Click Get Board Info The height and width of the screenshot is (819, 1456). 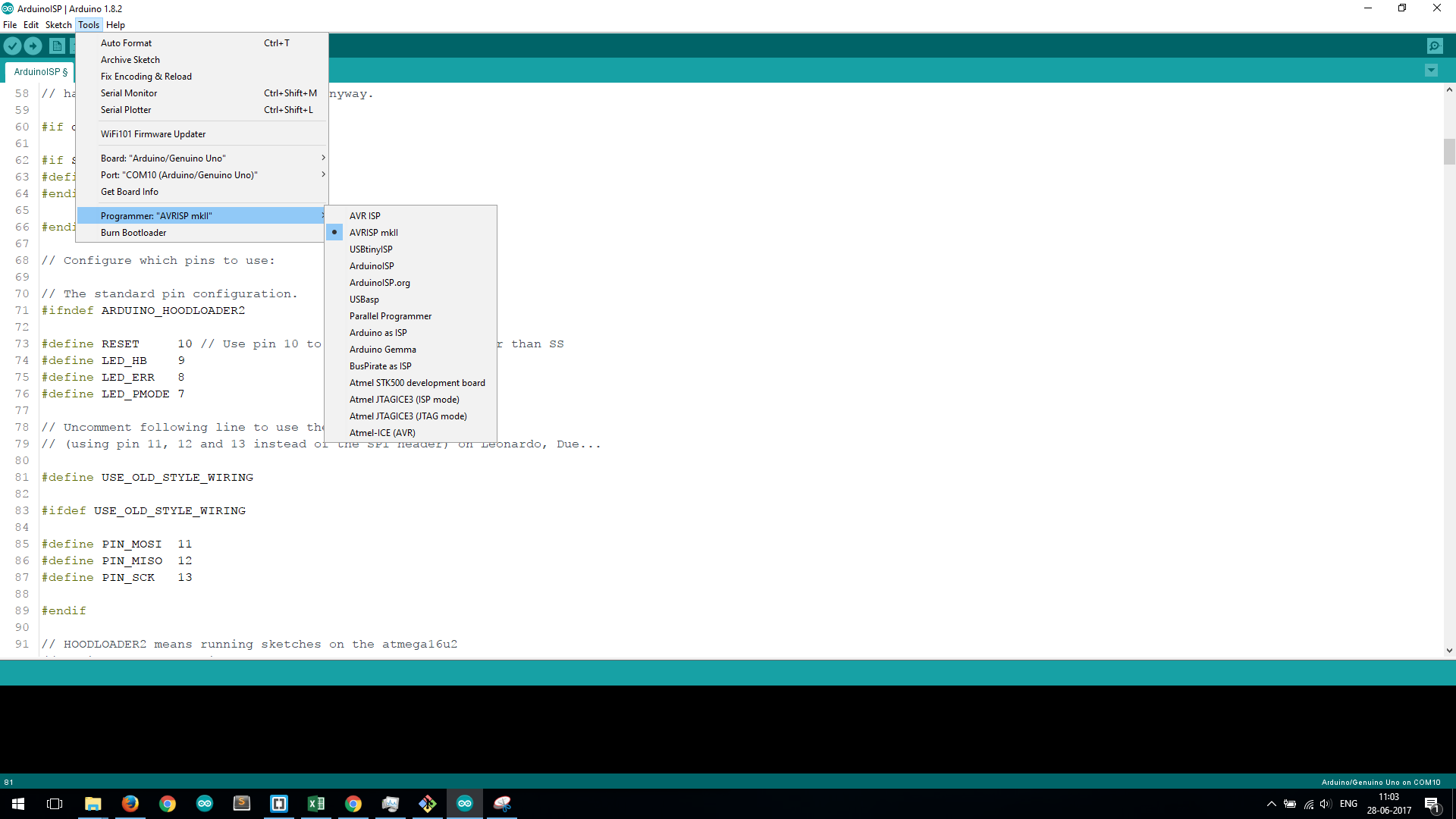202,192
